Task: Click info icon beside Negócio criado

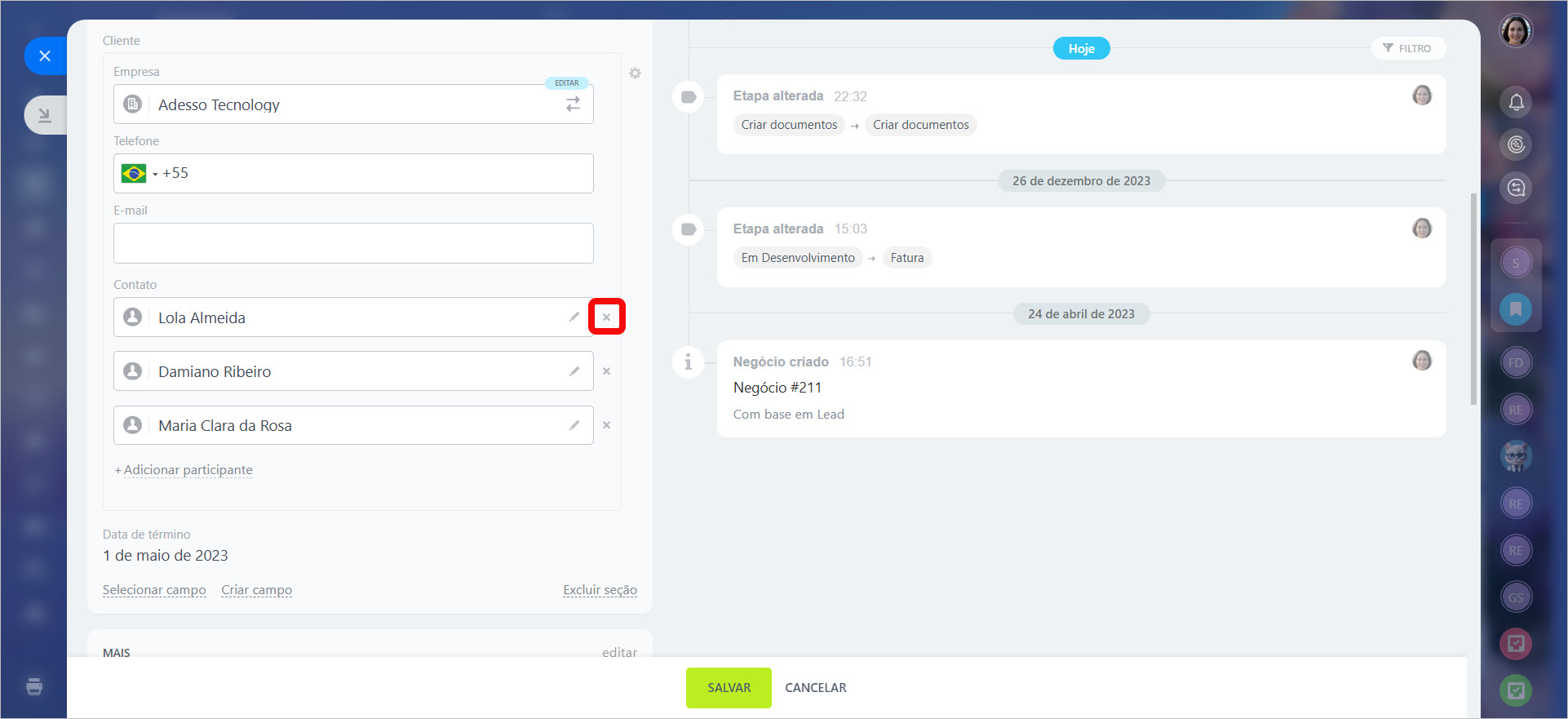Action: tap(689, 362)
